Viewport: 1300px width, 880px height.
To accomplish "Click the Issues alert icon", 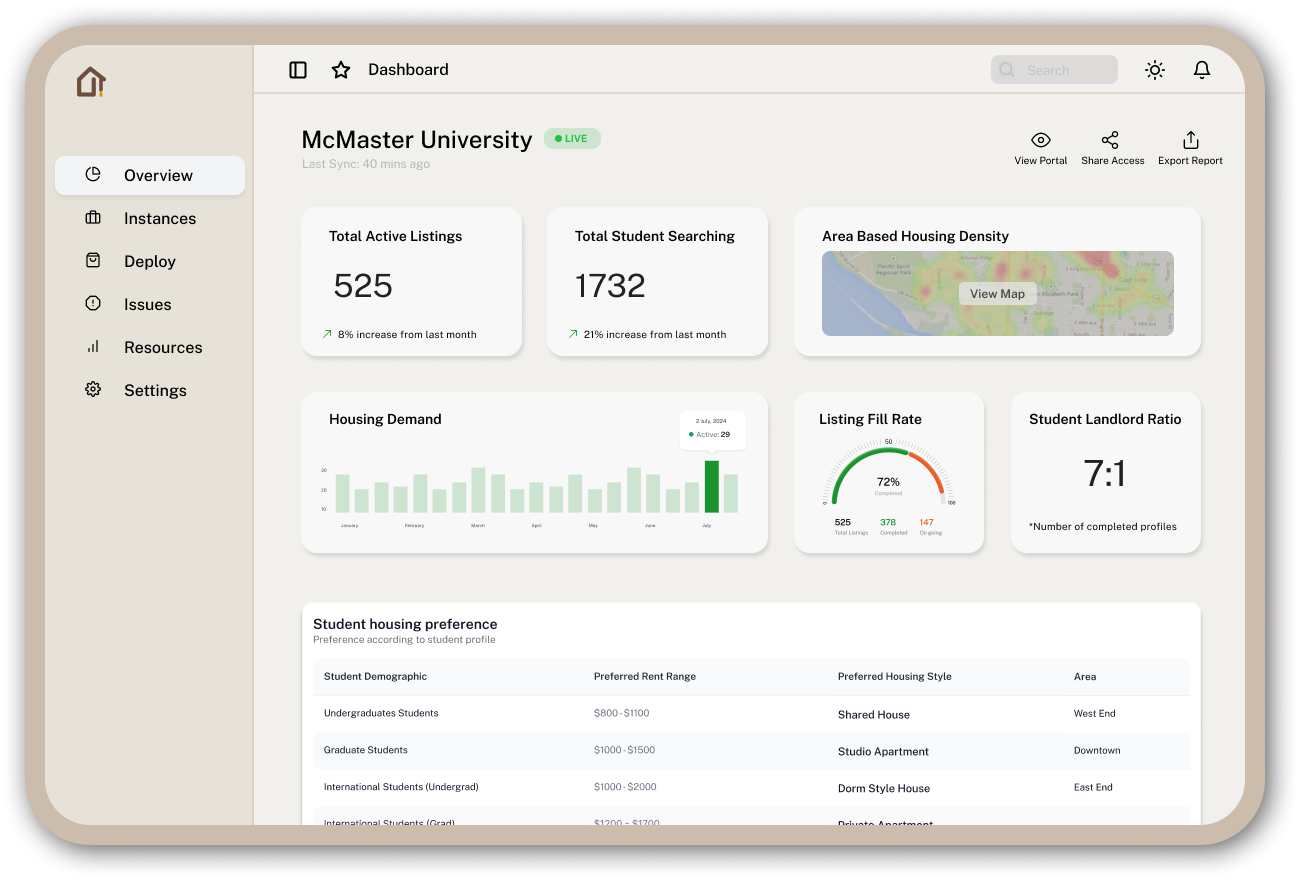I will tap(93, 304).
